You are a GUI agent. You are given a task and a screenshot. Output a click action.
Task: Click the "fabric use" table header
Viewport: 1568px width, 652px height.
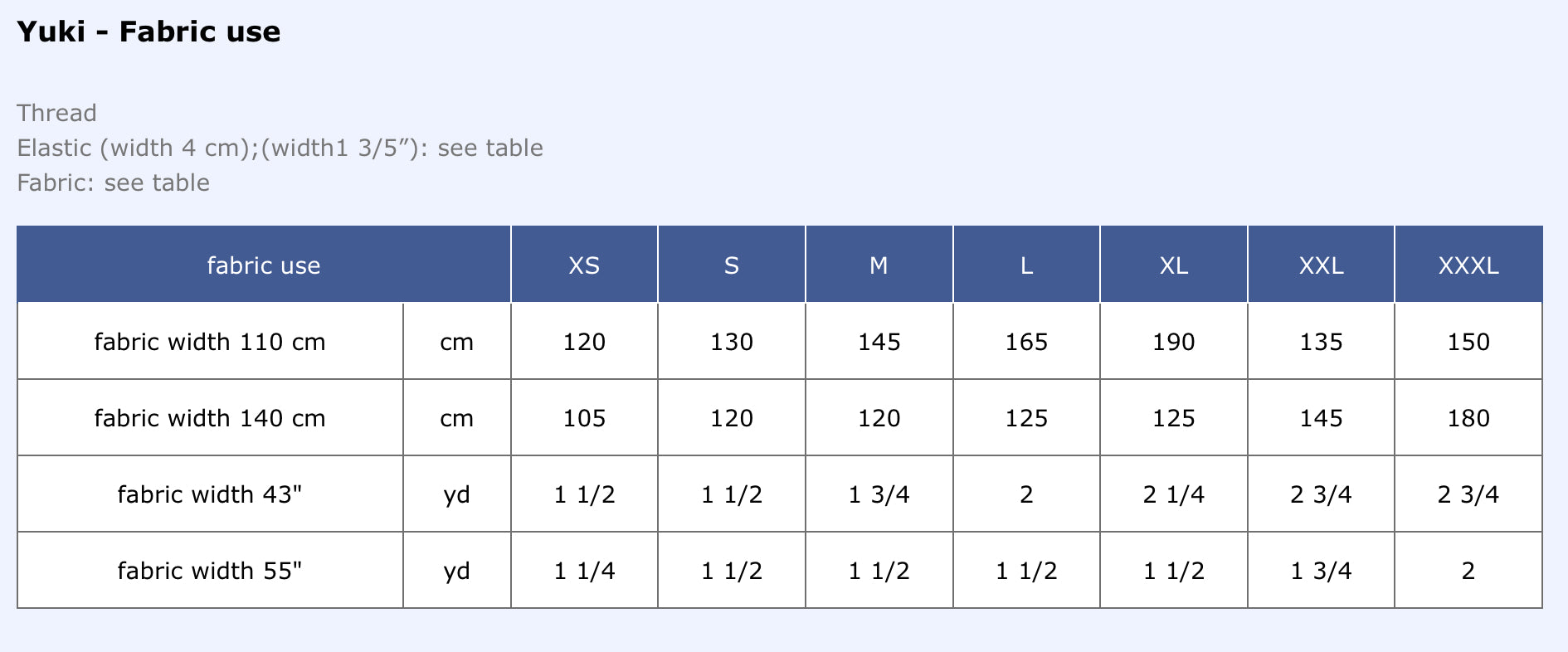pyautogui.click(x=263, y=265)
